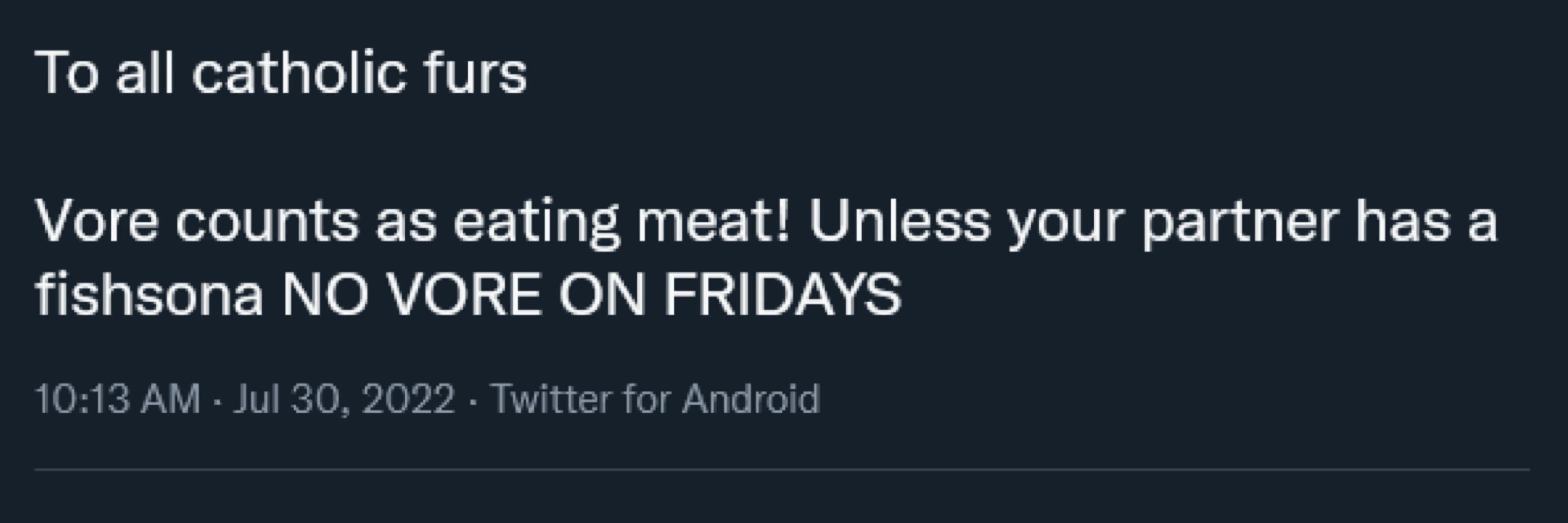The image size is (1568, 523).
Task: Click the blank line between tweet paragraphs
Action: 782,147
